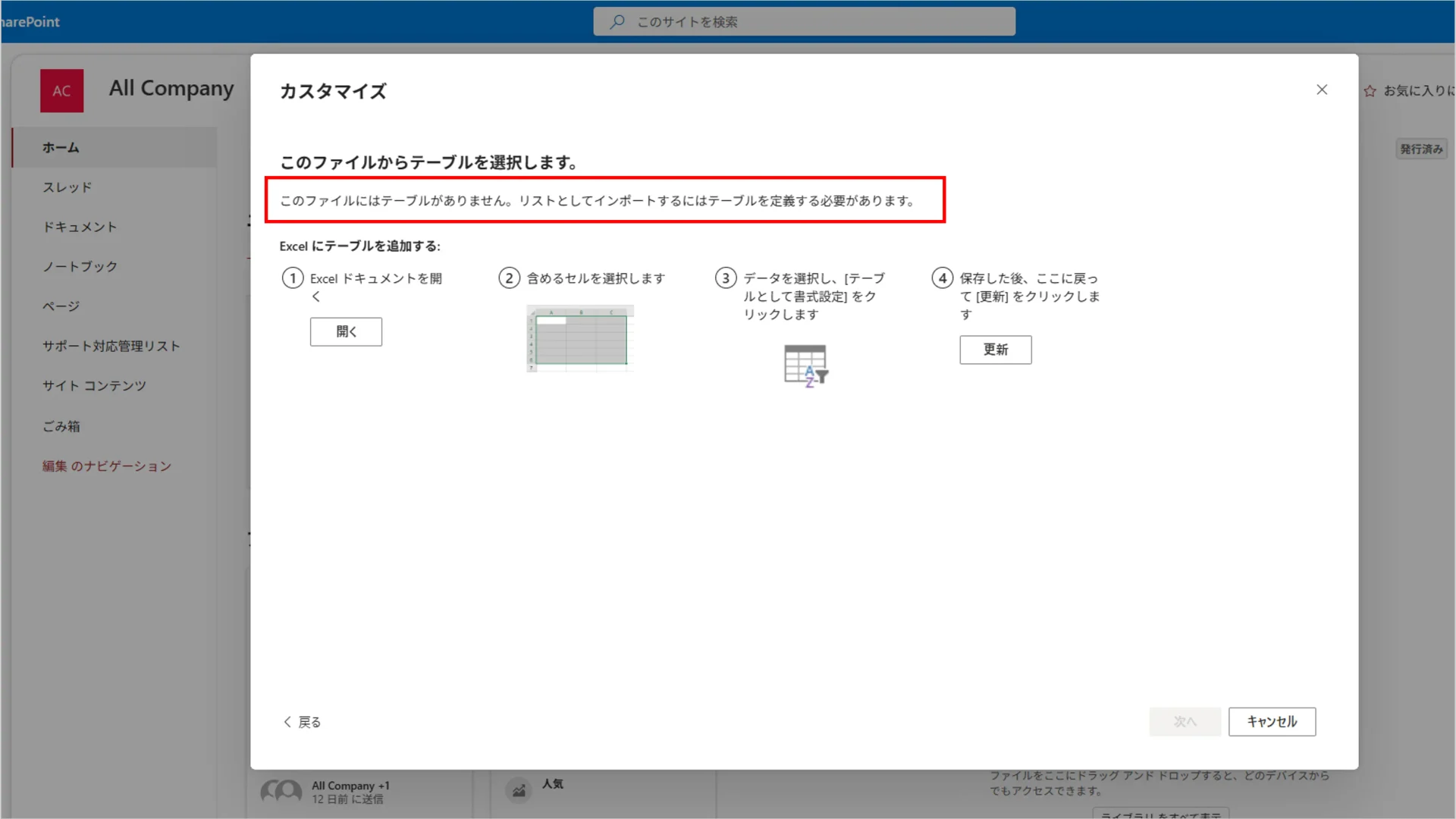Screen dimensions: 1456x819
Task: Click the 人気 chart icon
Action: pos(519,791)
